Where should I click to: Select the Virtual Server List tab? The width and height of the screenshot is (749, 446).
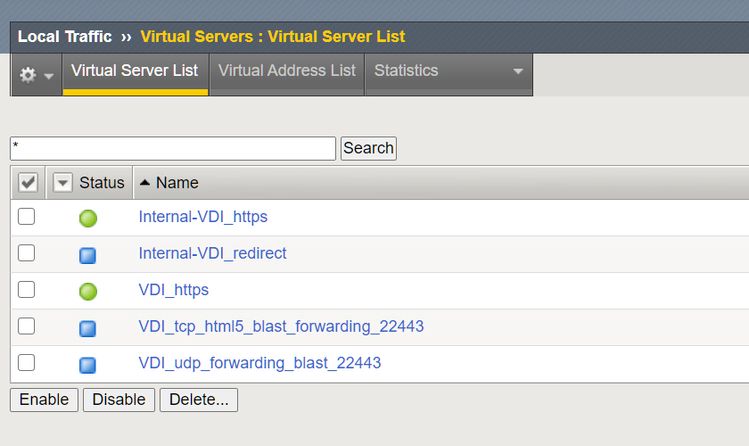point(135,71)
